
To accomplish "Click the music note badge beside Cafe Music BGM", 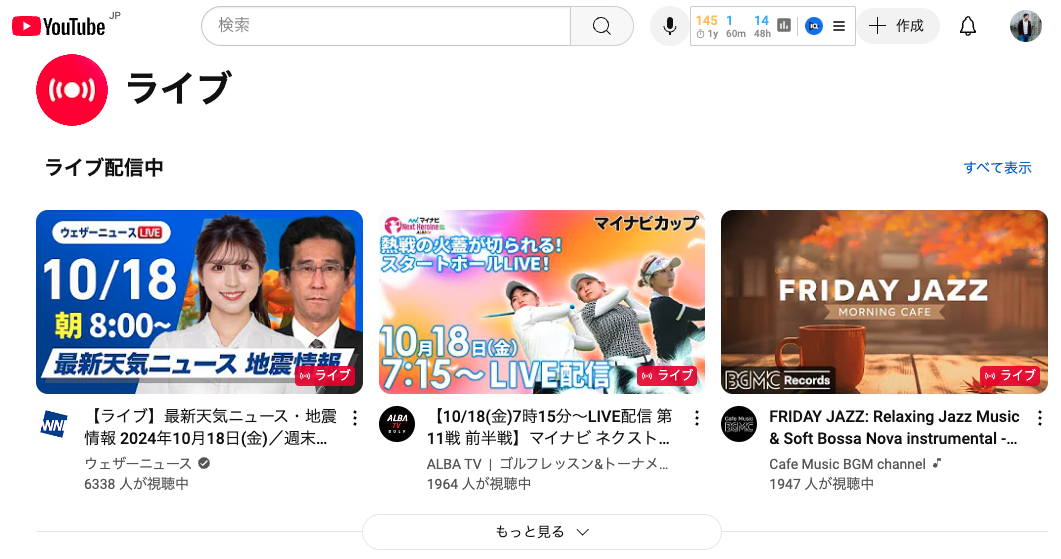I will (936, 464).
